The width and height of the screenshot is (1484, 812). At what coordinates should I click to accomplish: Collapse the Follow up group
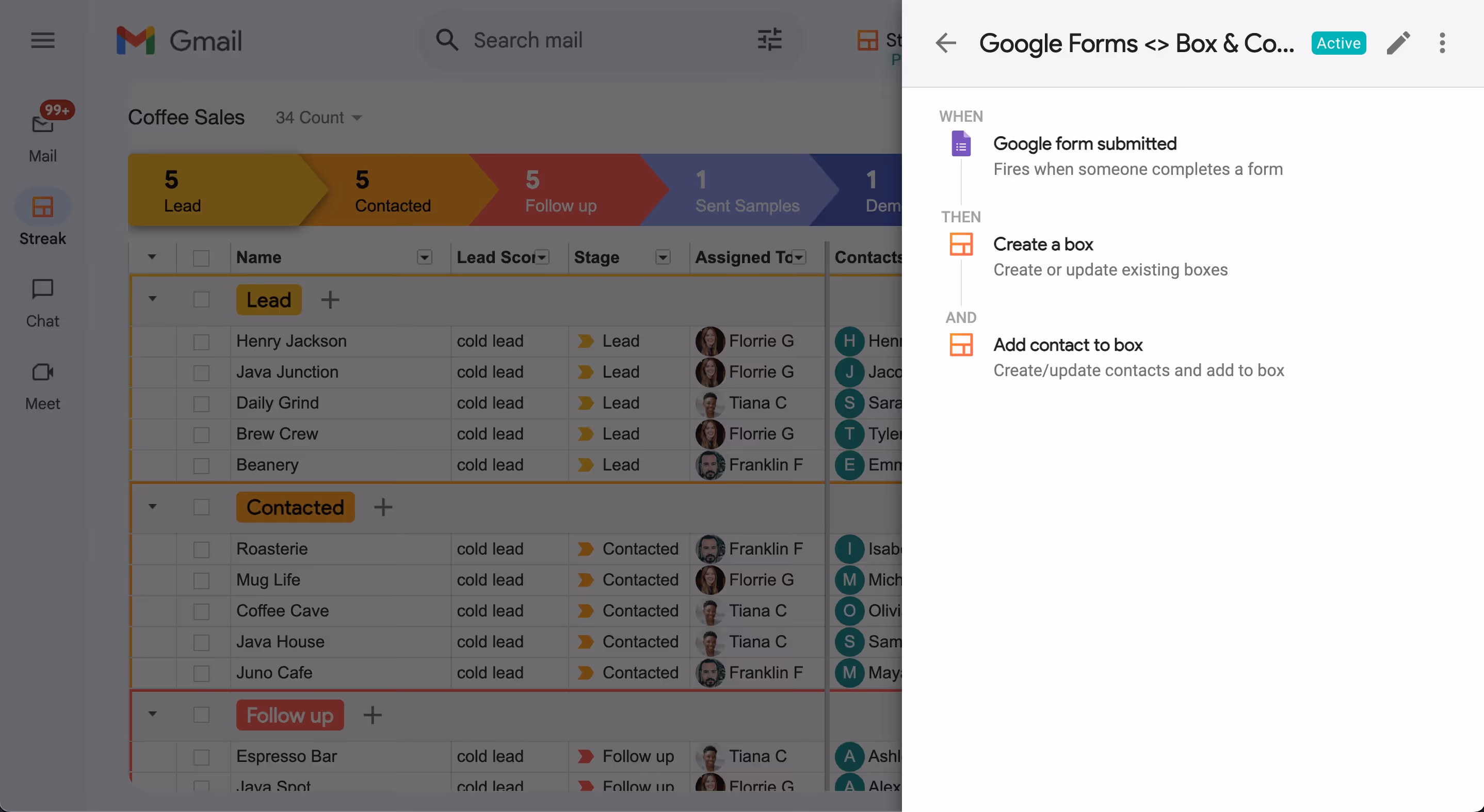(x=152, y=714)
